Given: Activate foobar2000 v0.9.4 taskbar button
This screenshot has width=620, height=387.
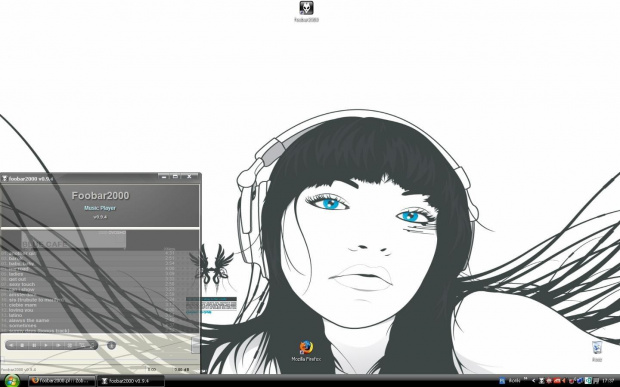Looking at the screenshot, I should click(131, 381).
